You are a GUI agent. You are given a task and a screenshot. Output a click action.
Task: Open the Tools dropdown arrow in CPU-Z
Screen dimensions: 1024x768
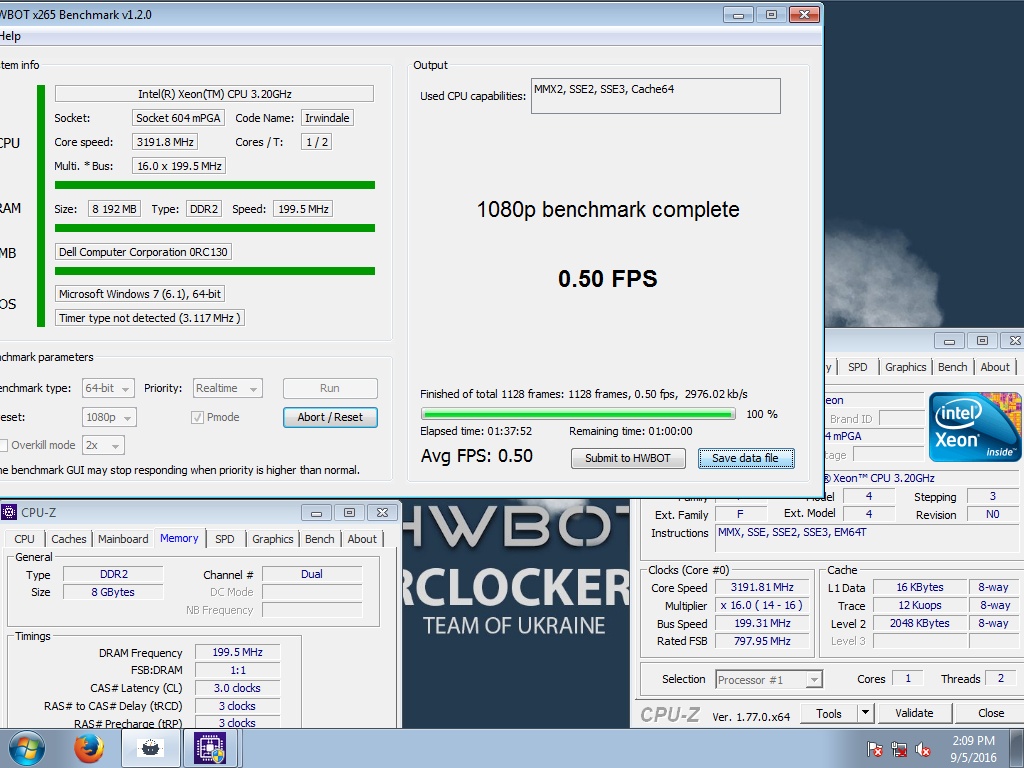[865, 713]
